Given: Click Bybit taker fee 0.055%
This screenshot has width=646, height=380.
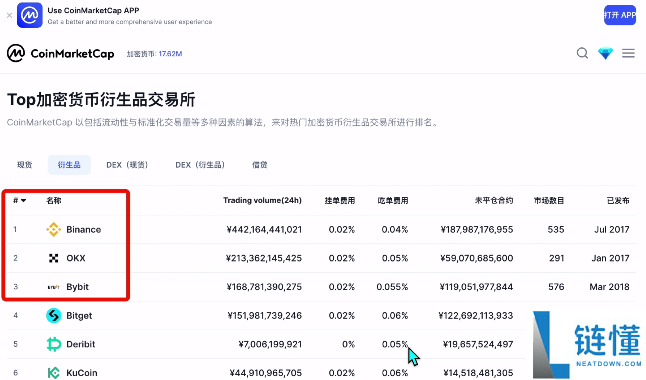Looking at the screenshot, I should point(392,287).
